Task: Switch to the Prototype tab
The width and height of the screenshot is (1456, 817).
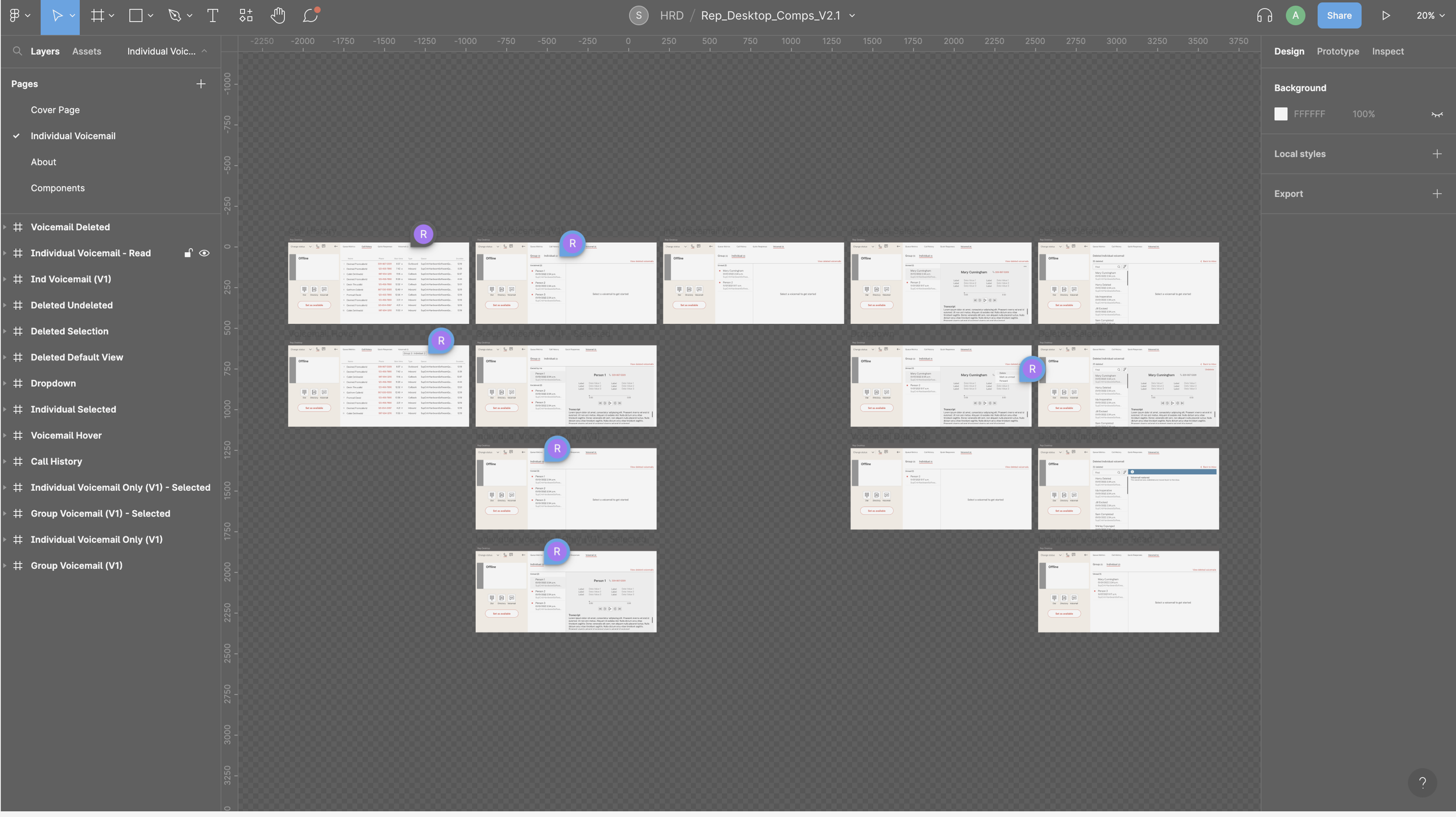Action: pyautogui.click(x=1337, y=51)
